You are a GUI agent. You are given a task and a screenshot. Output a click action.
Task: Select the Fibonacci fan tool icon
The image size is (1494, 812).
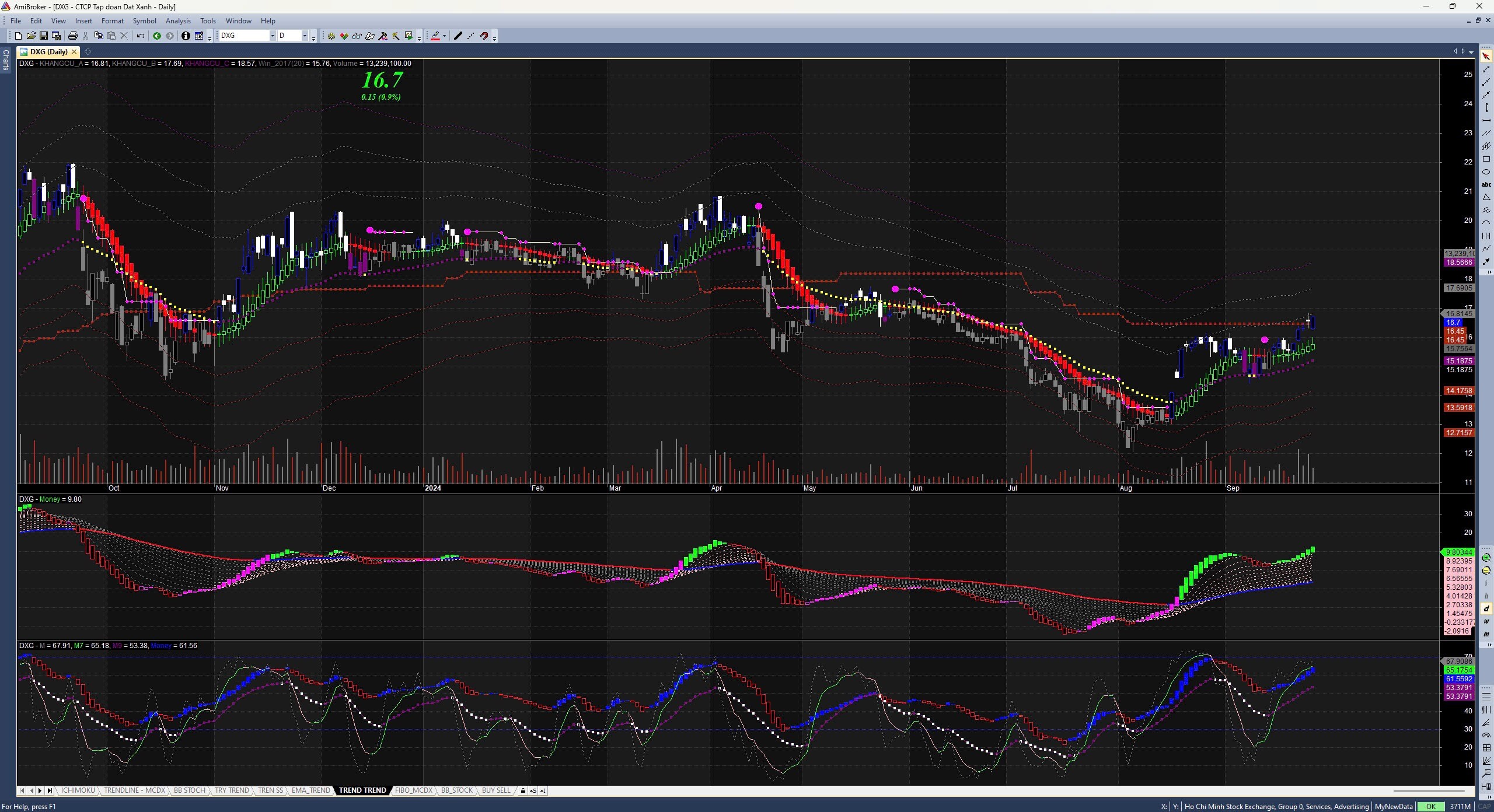1486,723
